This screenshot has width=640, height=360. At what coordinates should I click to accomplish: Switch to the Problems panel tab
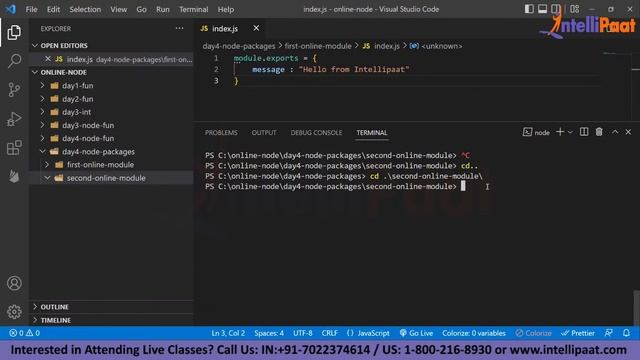click(221, 133)
